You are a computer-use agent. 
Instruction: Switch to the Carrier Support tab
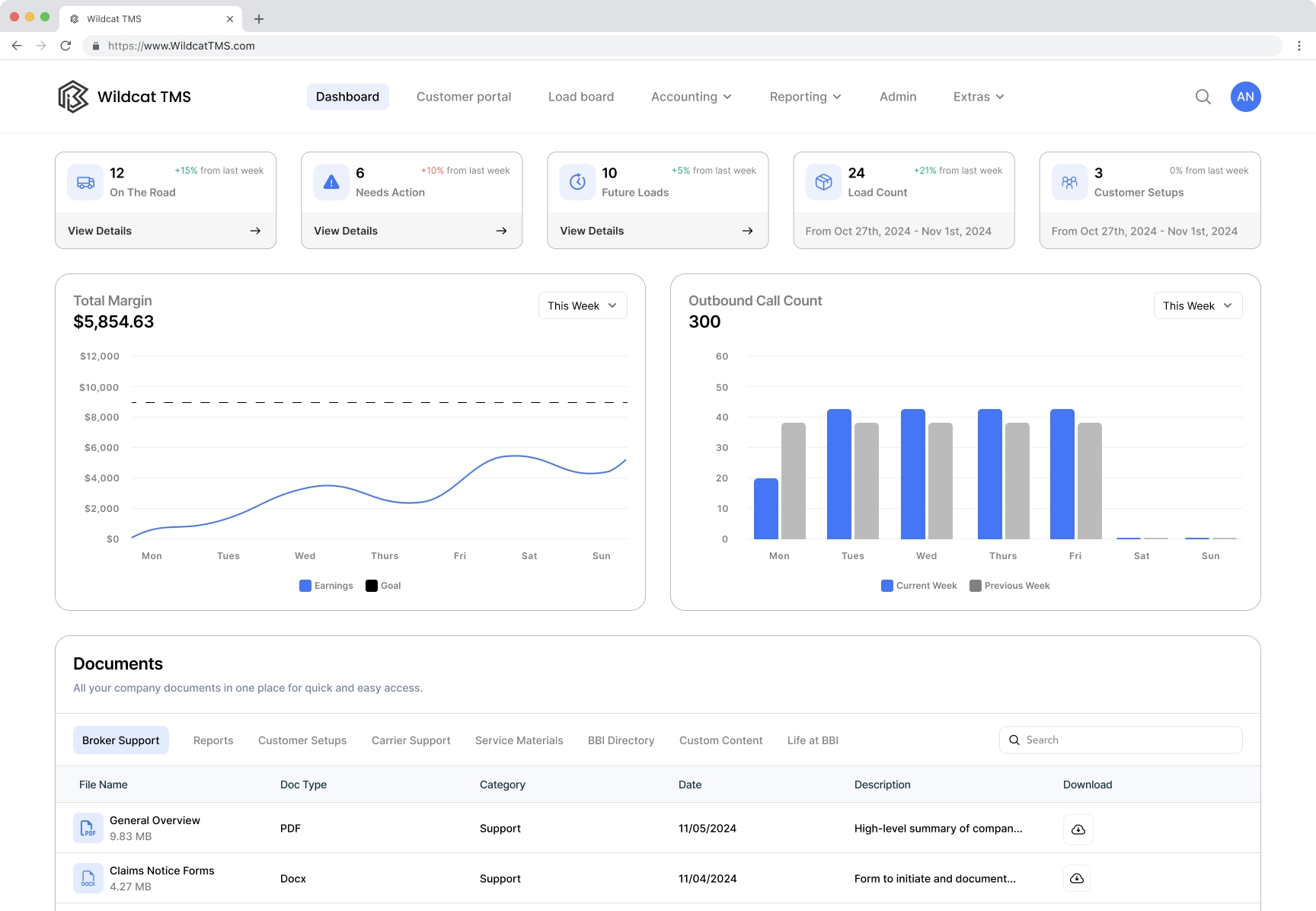click(410, 740)
